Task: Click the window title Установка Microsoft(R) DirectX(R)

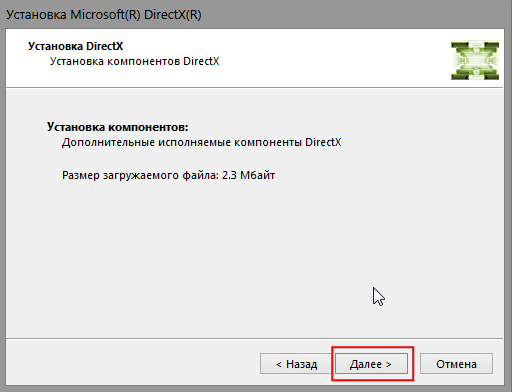Action: click(x=104, y=15)
